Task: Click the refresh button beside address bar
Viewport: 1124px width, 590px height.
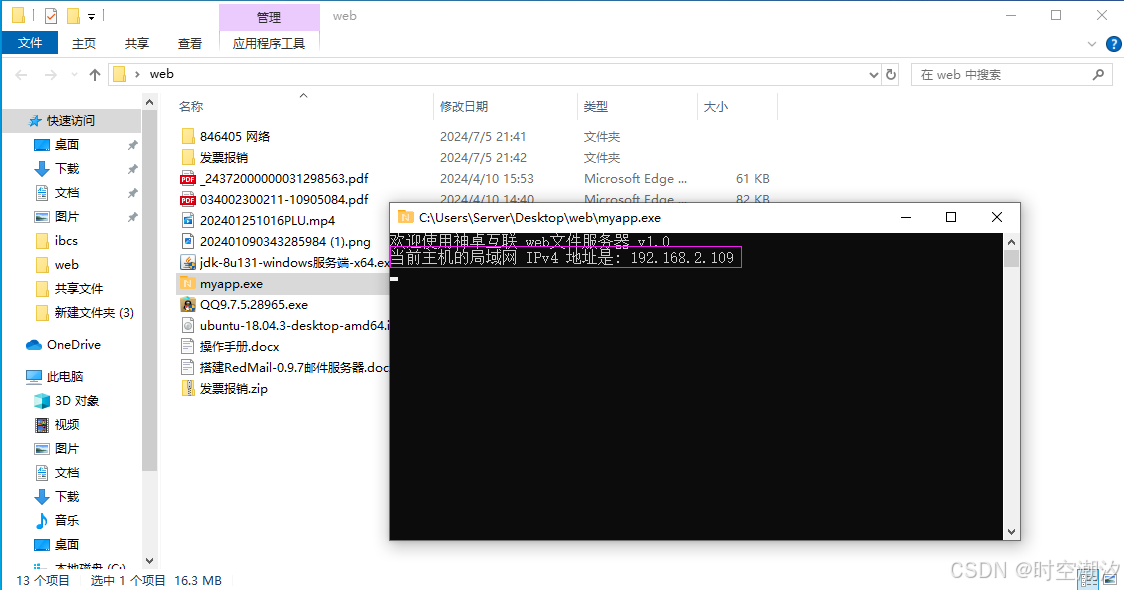Action: (891, 74)
